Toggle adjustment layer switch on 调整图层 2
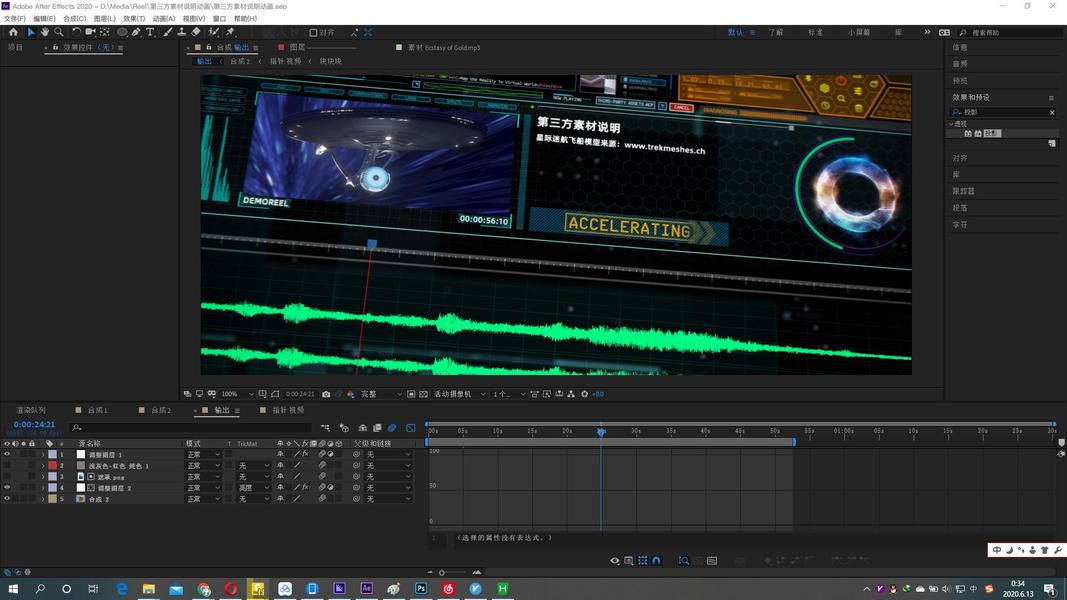 (x=330, y=487)
